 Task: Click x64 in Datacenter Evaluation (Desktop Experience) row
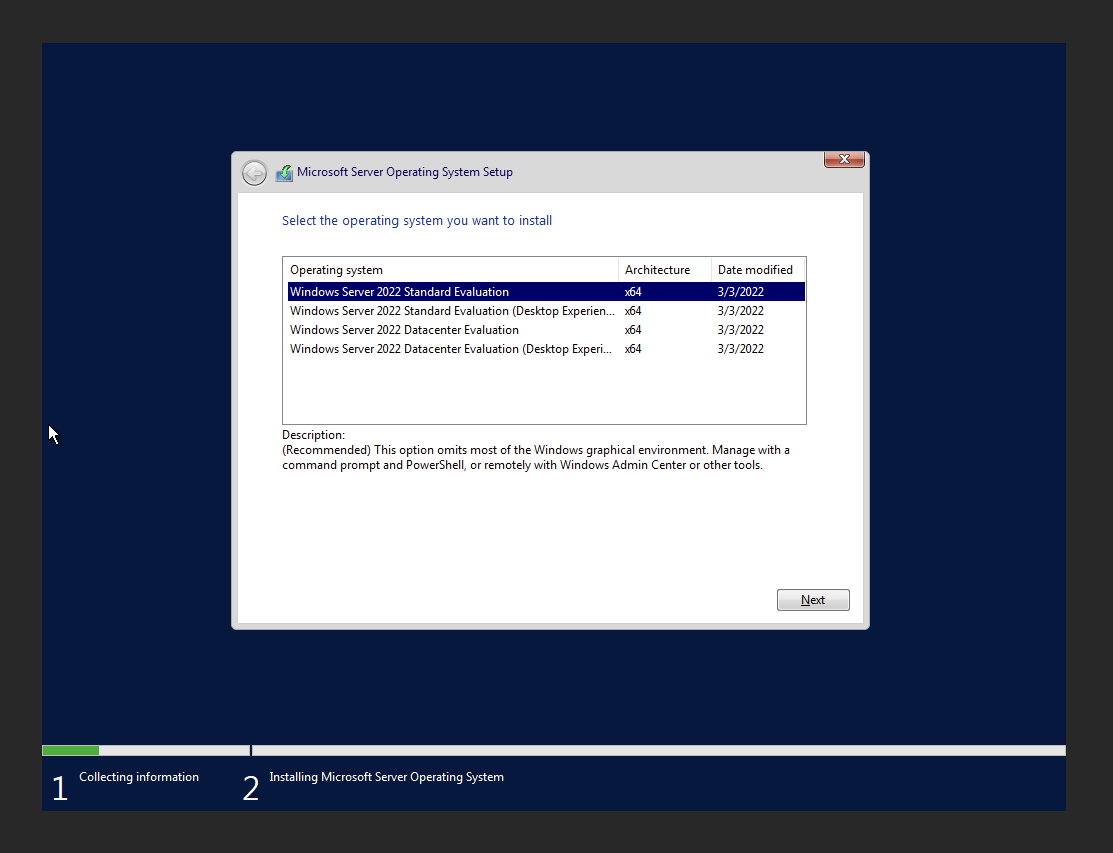(633, 349)
